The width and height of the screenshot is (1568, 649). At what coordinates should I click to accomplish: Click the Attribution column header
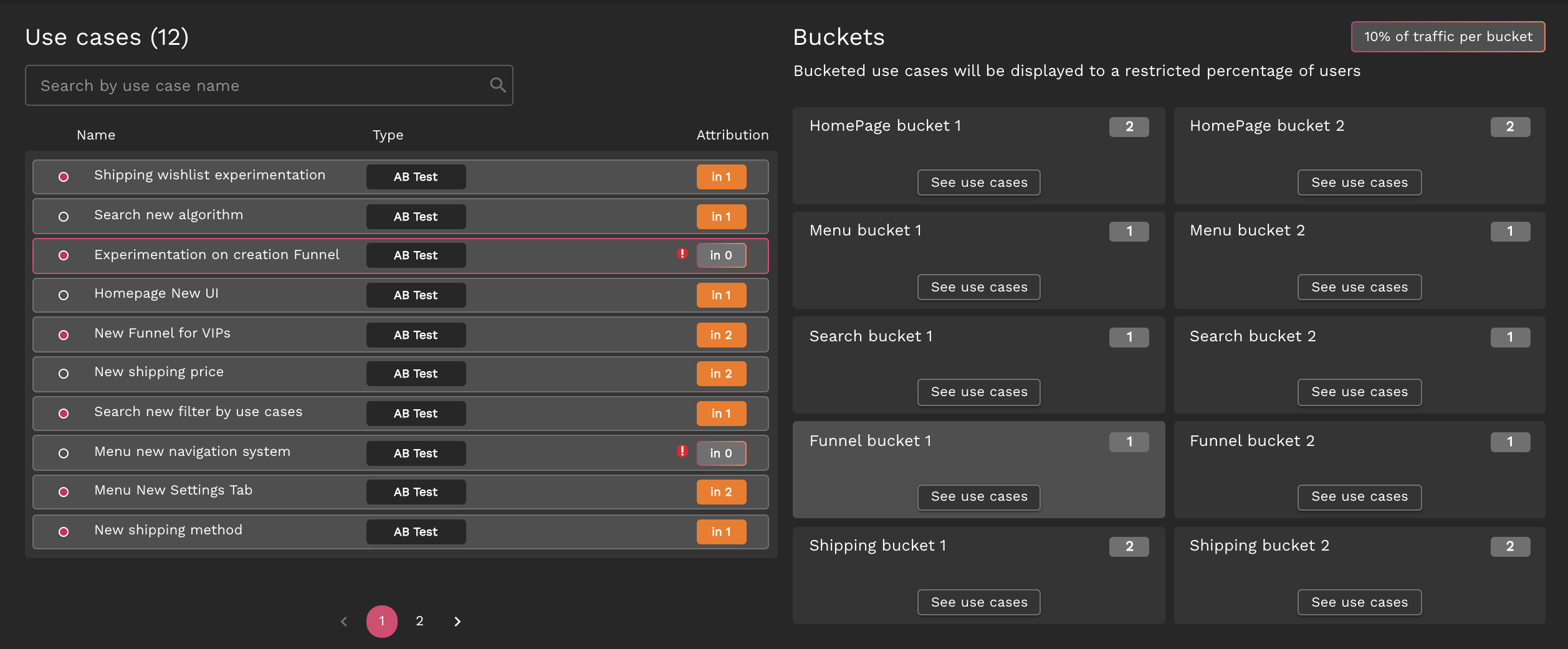pos(732,135)
